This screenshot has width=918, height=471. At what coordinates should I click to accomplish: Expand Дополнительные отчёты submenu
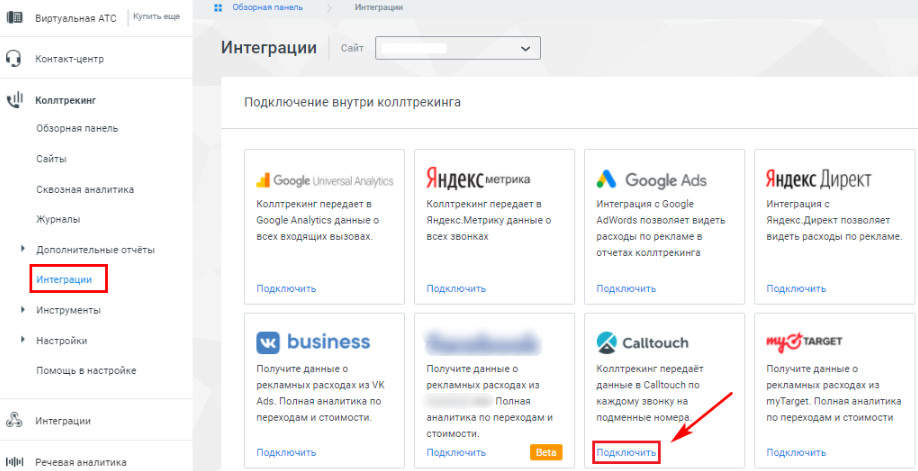tap(22, 249)
